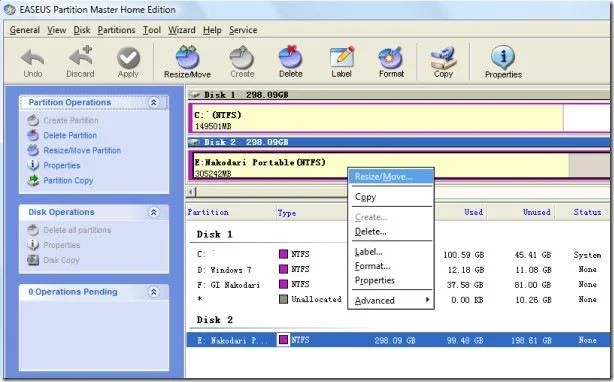Open the View menu
Image resolution: width=614 pixels, height=382 pixels.
(x=57, y=30)
